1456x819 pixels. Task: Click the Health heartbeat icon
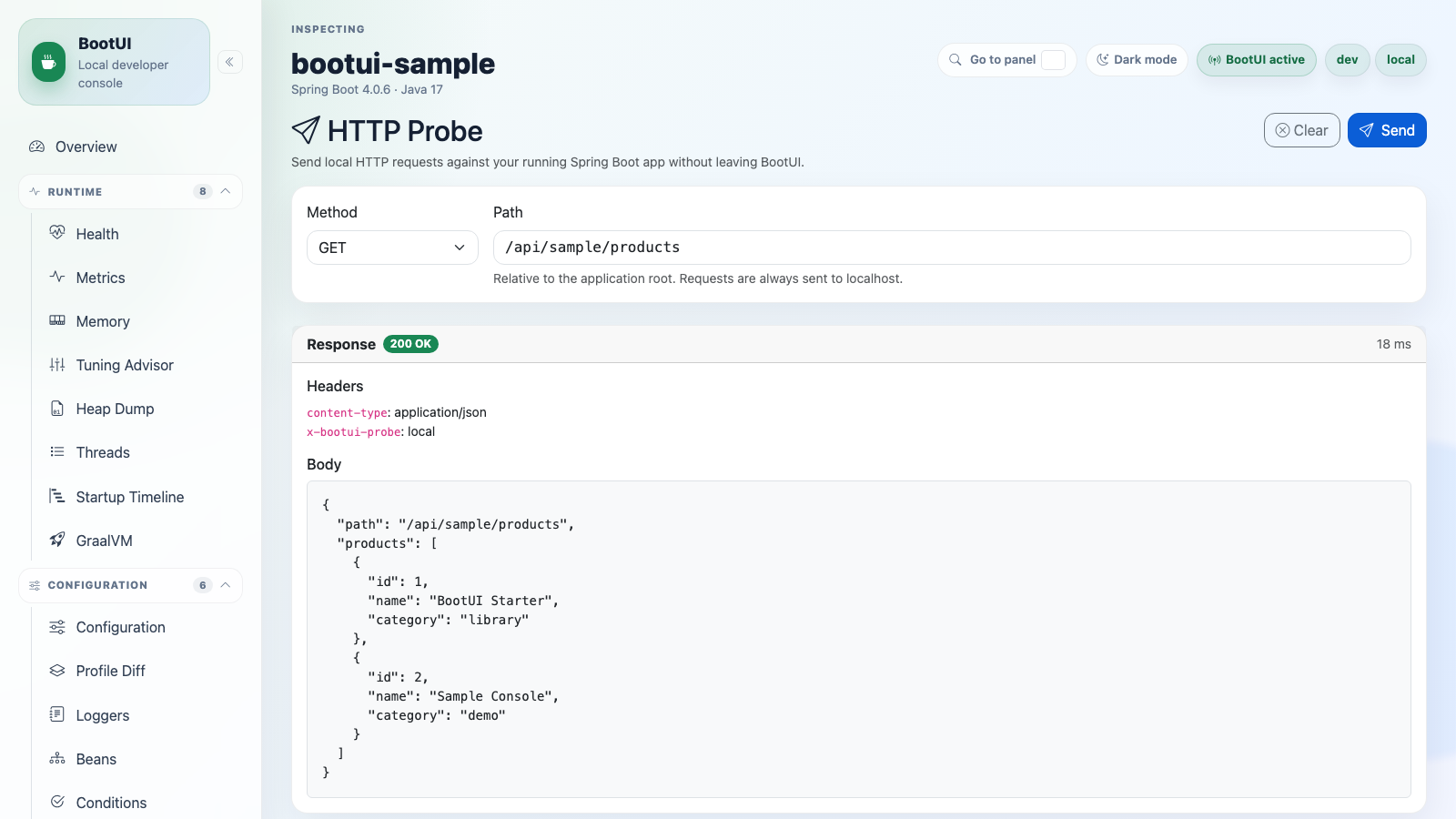pyautogui.click(x=57, y=233)
